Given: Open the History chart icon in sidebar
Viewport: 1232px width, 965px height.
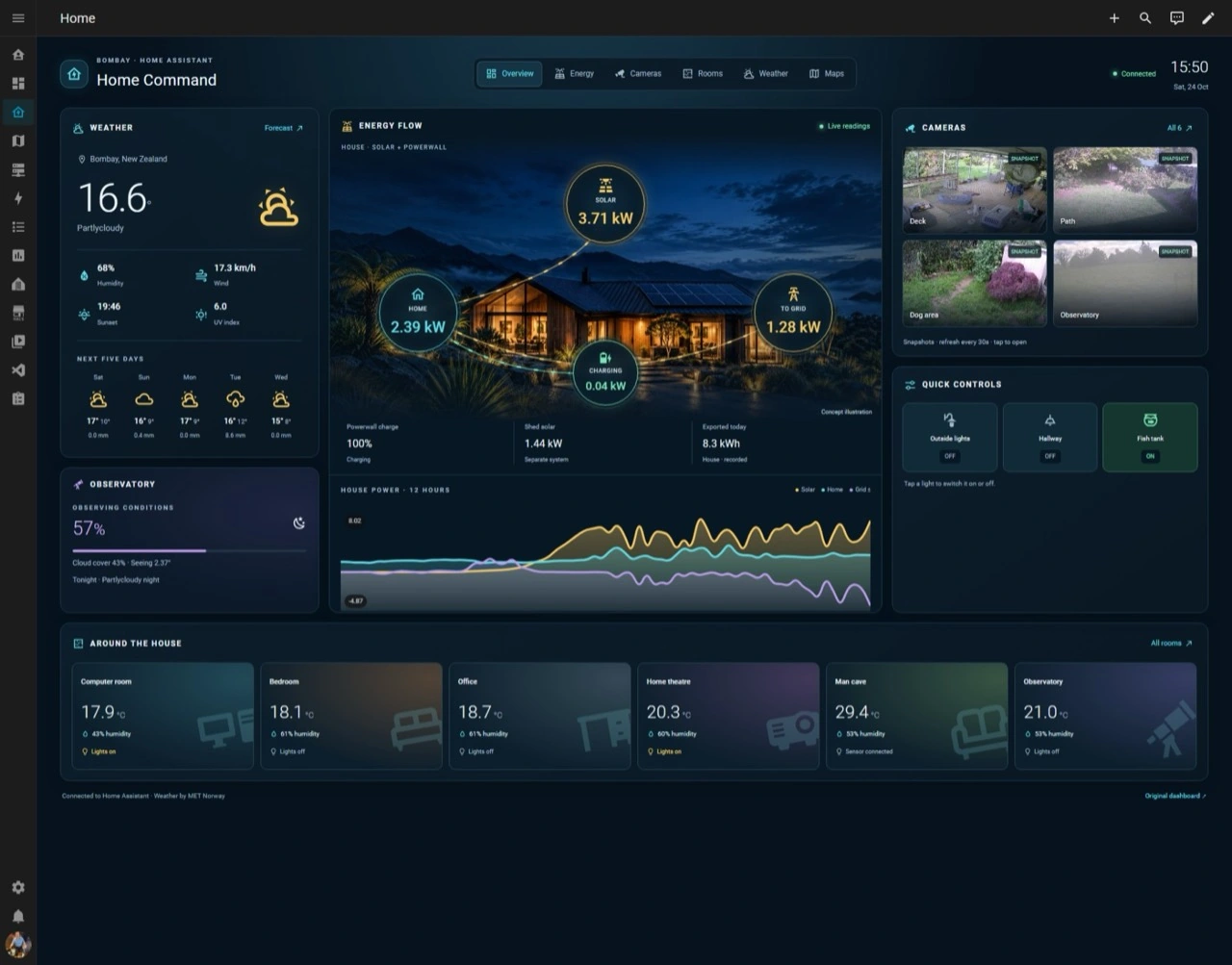Looking at the screenshot, I should [x=18, y=256].
